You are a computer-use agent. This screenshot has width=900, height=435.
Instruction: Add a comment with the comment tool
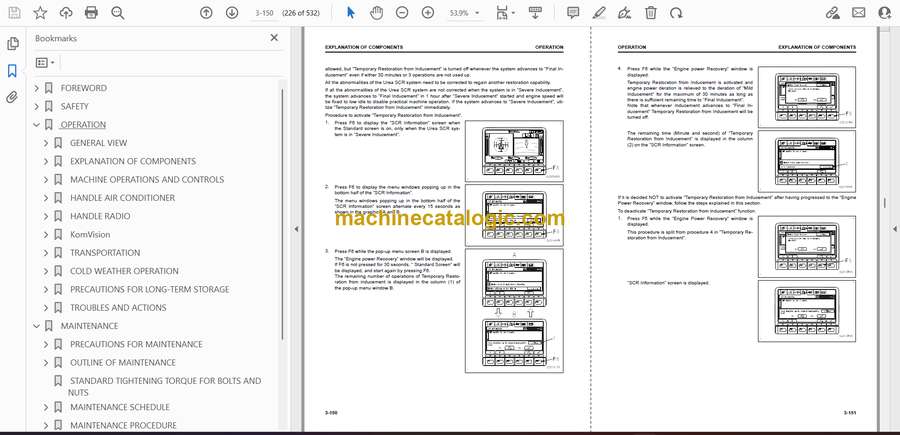click(x=573, y=13)
